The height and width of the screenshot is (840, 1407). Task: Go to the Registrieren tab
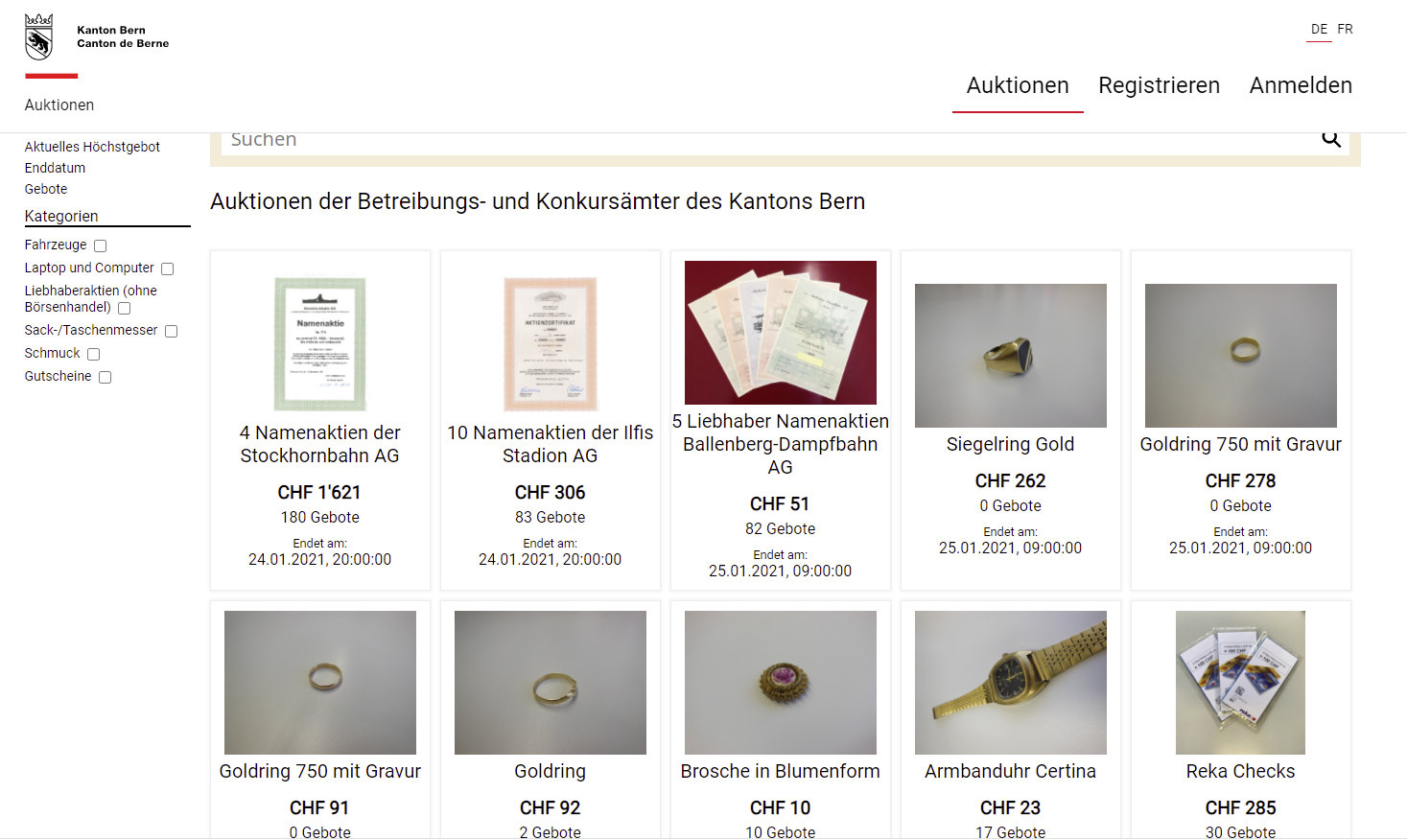coord(1159,85)
